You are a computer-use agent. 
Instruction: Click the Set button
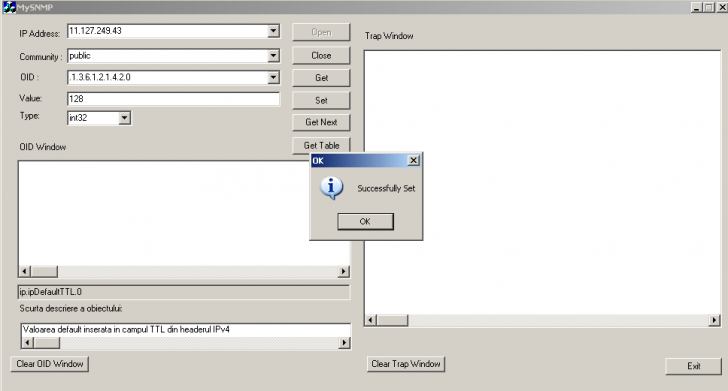tap(321, 100)
